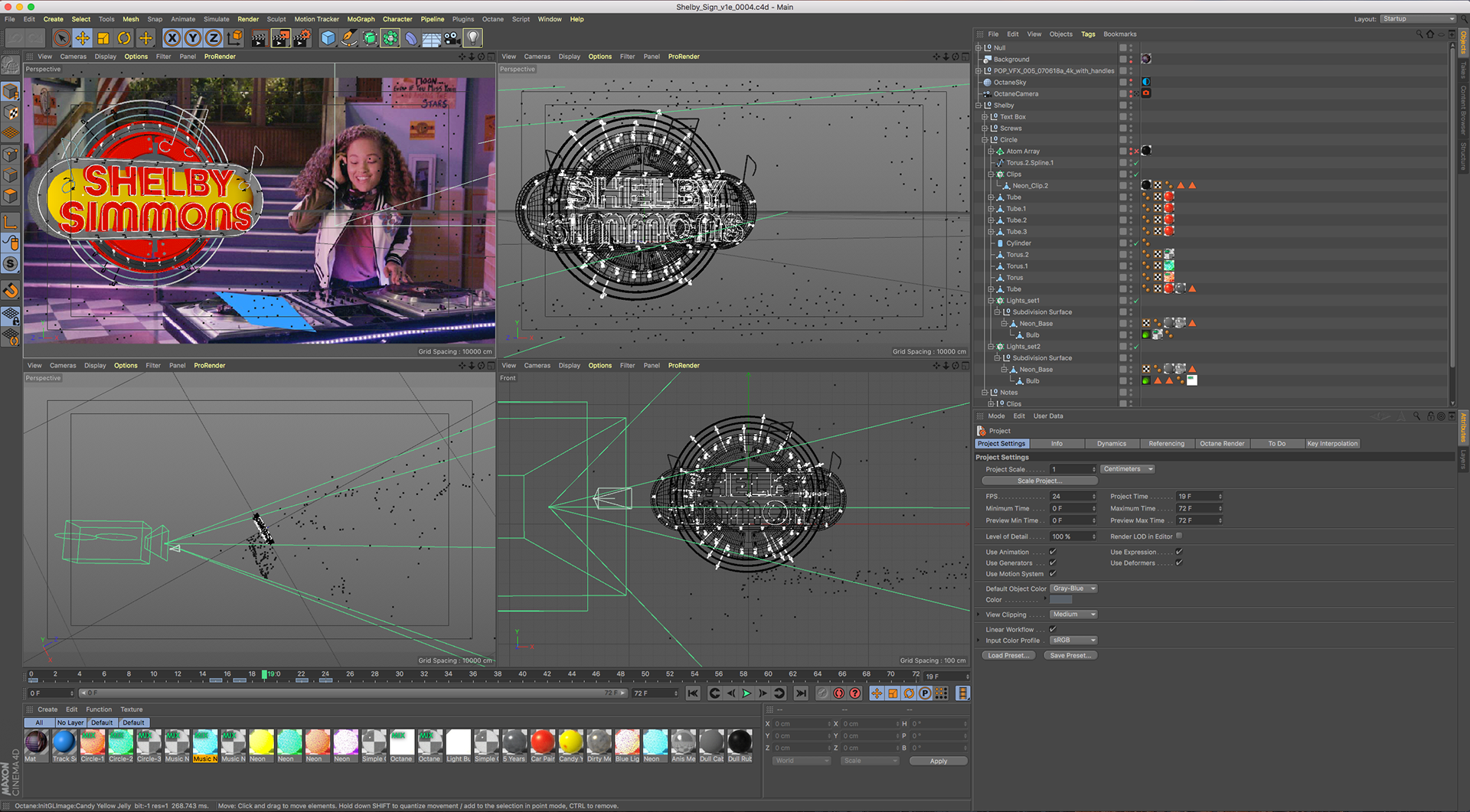
Task: Uncheck Use Motion System checkbox
Action: point(1053,573)
